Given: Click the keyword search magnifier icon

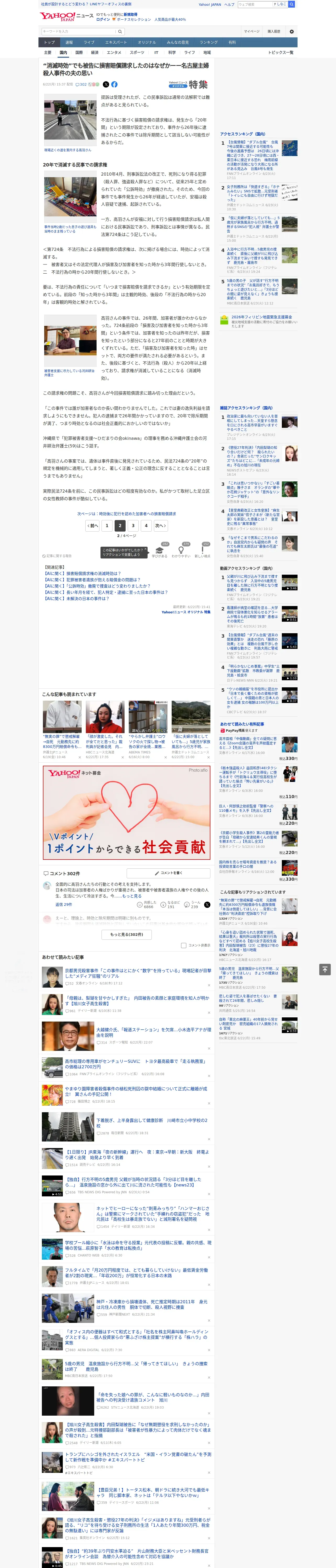Looking at the screenshot, I should pyautogui.click(x=120, y=31).
